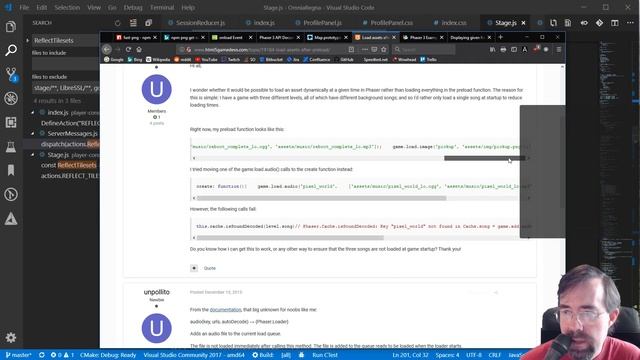This screenshot has height=360, width=640.
Task: Open the Debug view in the activity bar
Action: (x=11, y=98)
